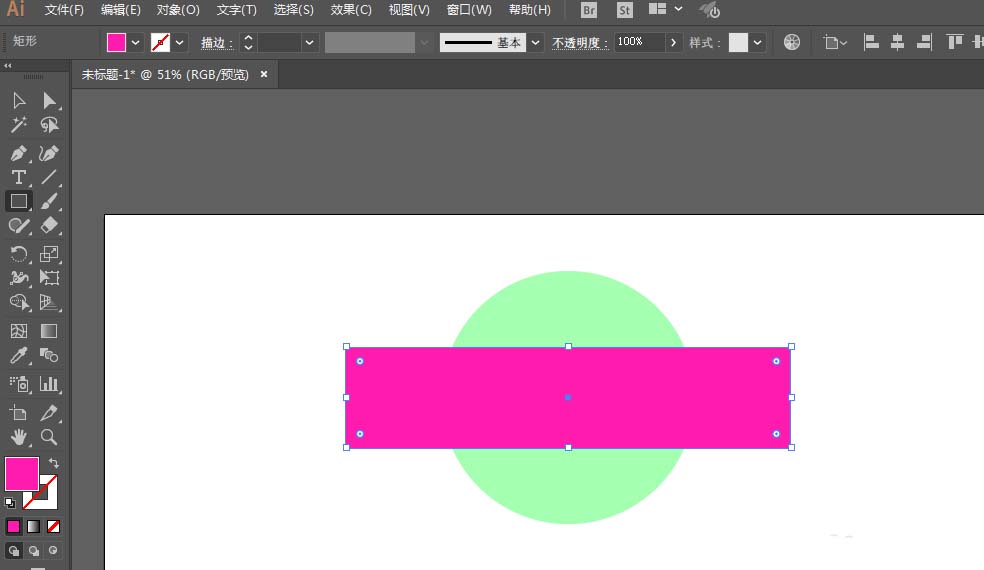Click the GPU performance rocket icon
The image size is (984, 570).
[x=710, y=9]
